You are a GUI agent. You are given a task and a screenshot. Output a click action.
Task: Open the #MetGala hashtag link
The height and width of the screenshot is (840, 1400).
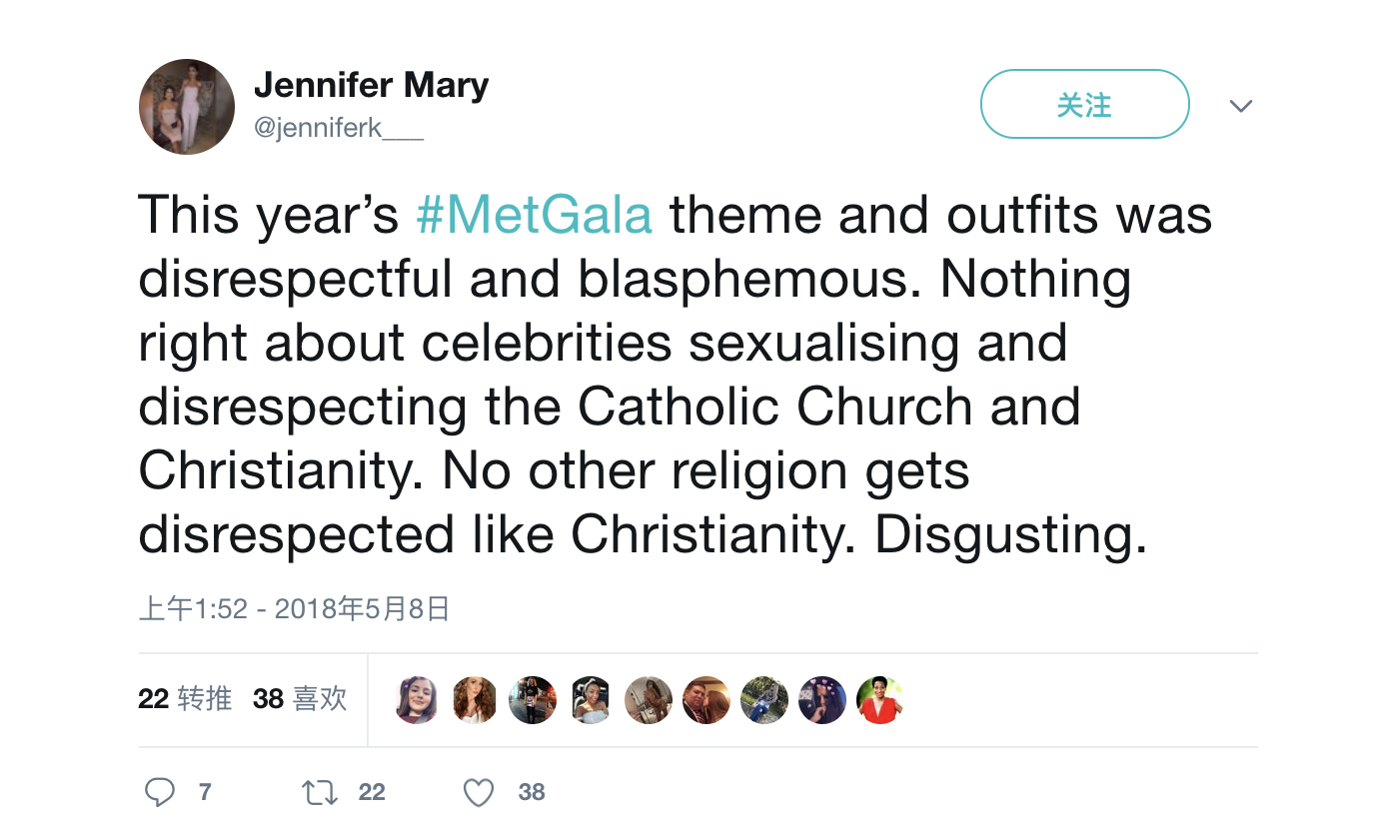[534, 215]
